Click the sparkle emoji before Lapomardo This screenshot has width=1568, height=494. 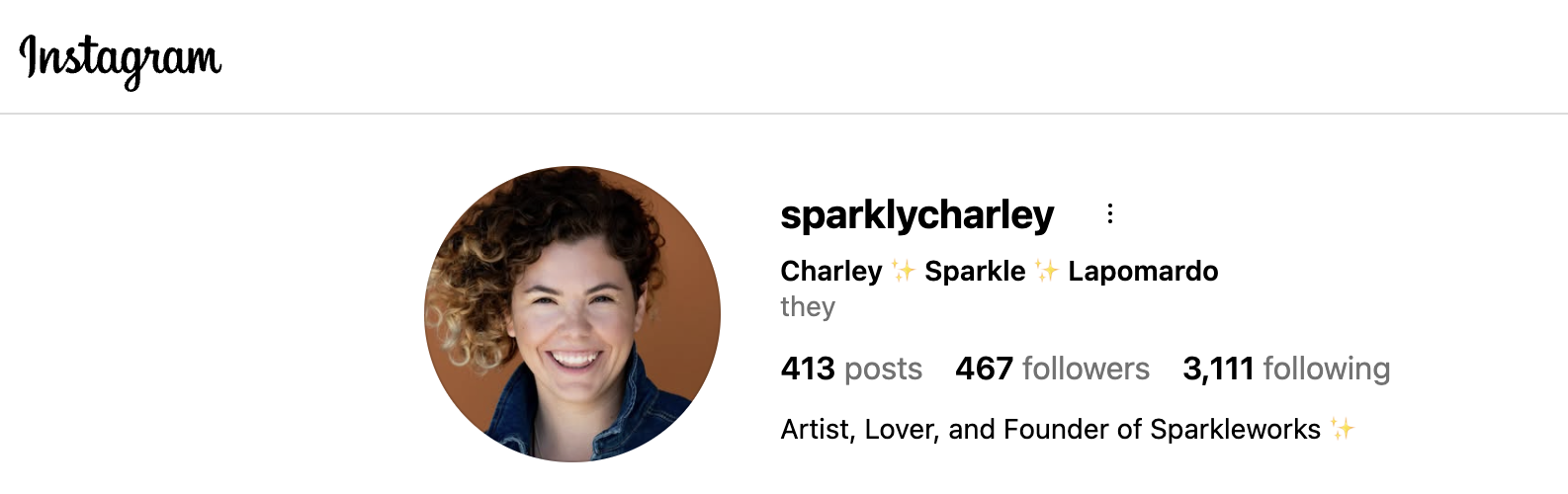[1047, 271]
